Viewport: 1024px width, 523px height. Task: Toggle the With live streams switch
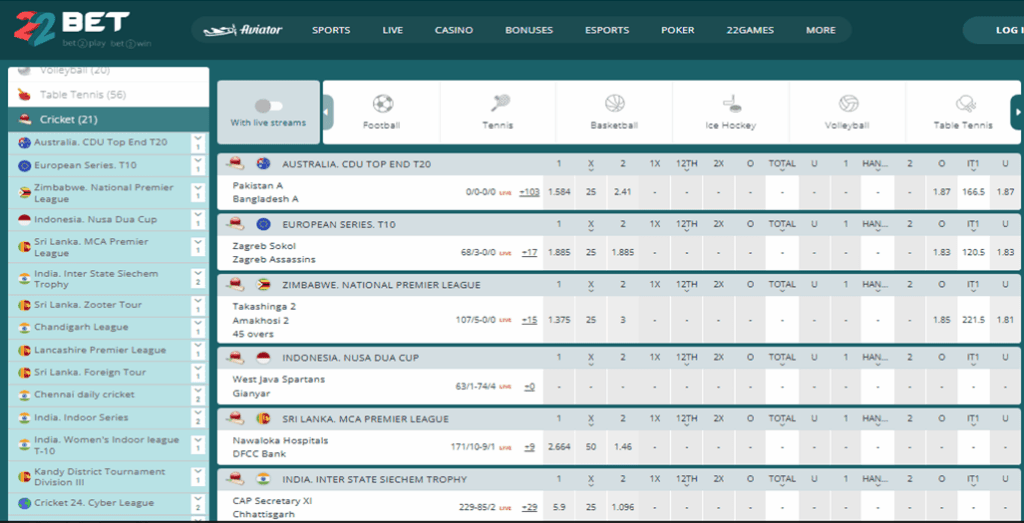click(268, 106)
